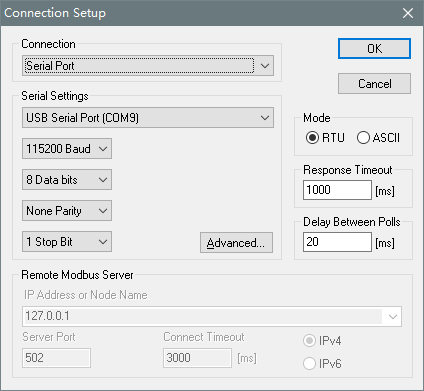Image resolution: width=424 pixels, height=391 pixels.
Task: Click the Cancel button
Action: 374,84
